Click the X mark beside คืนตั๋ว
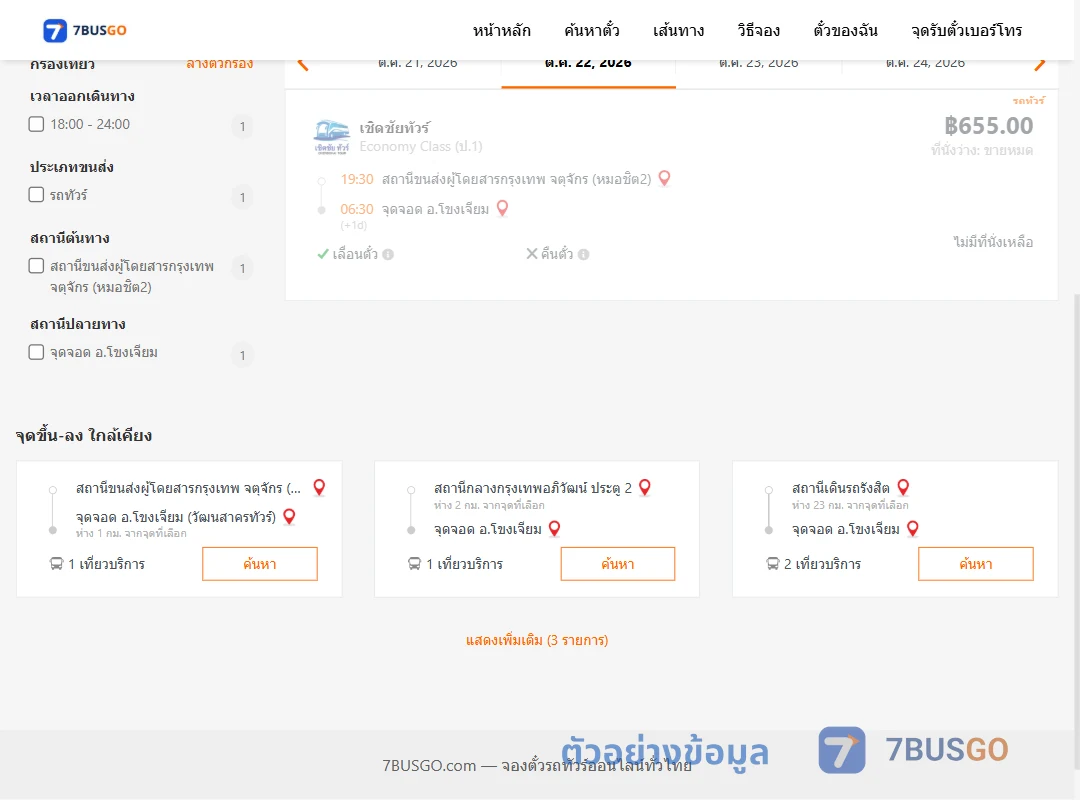The height and width of the screenshot is (800, 1080). coord(532,254)
